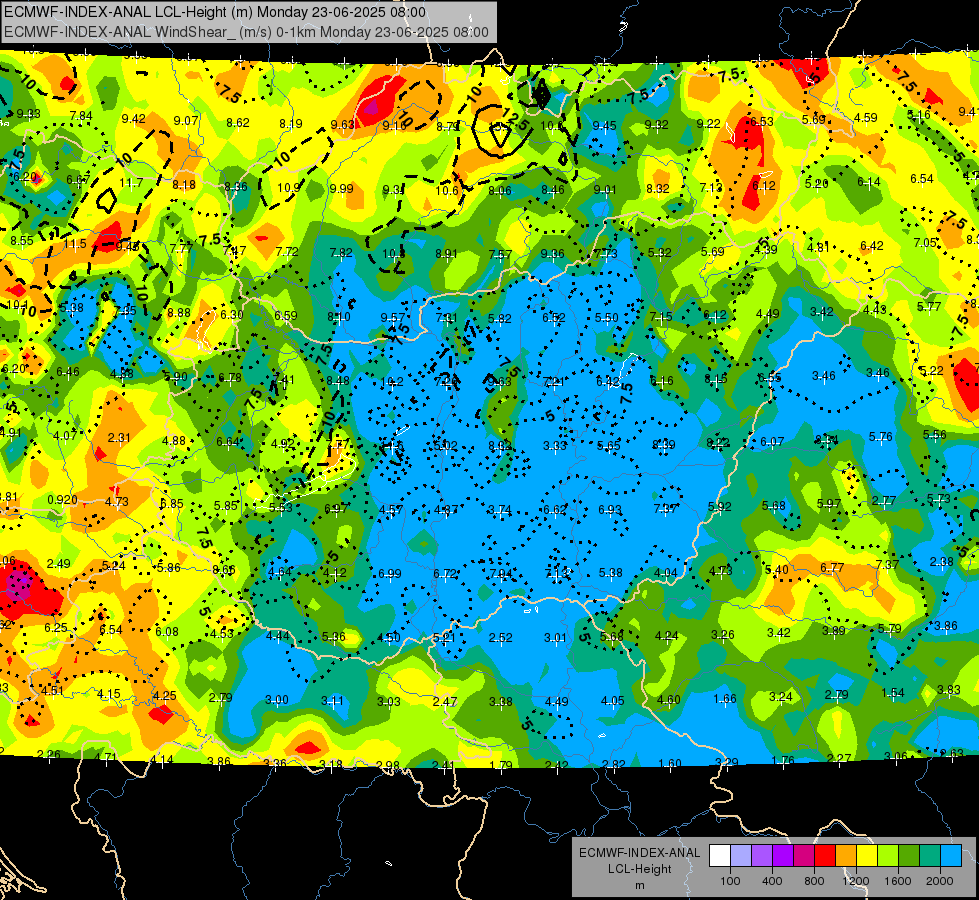This screenshot has width=979, height=900.
Task: Click the LCL-Height title line at top
Action: [215, 12]
